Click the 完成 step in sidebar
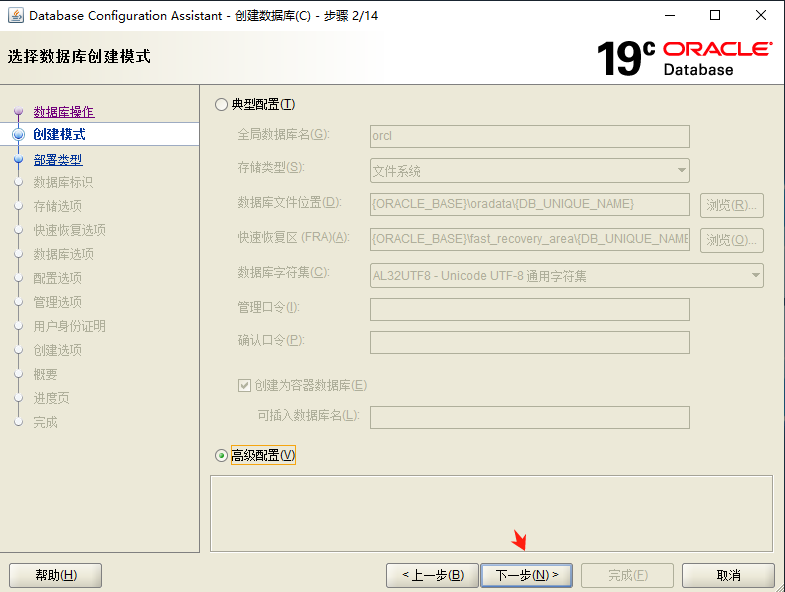Viewport: 785px width, 592px height. (x=46, y=423)
